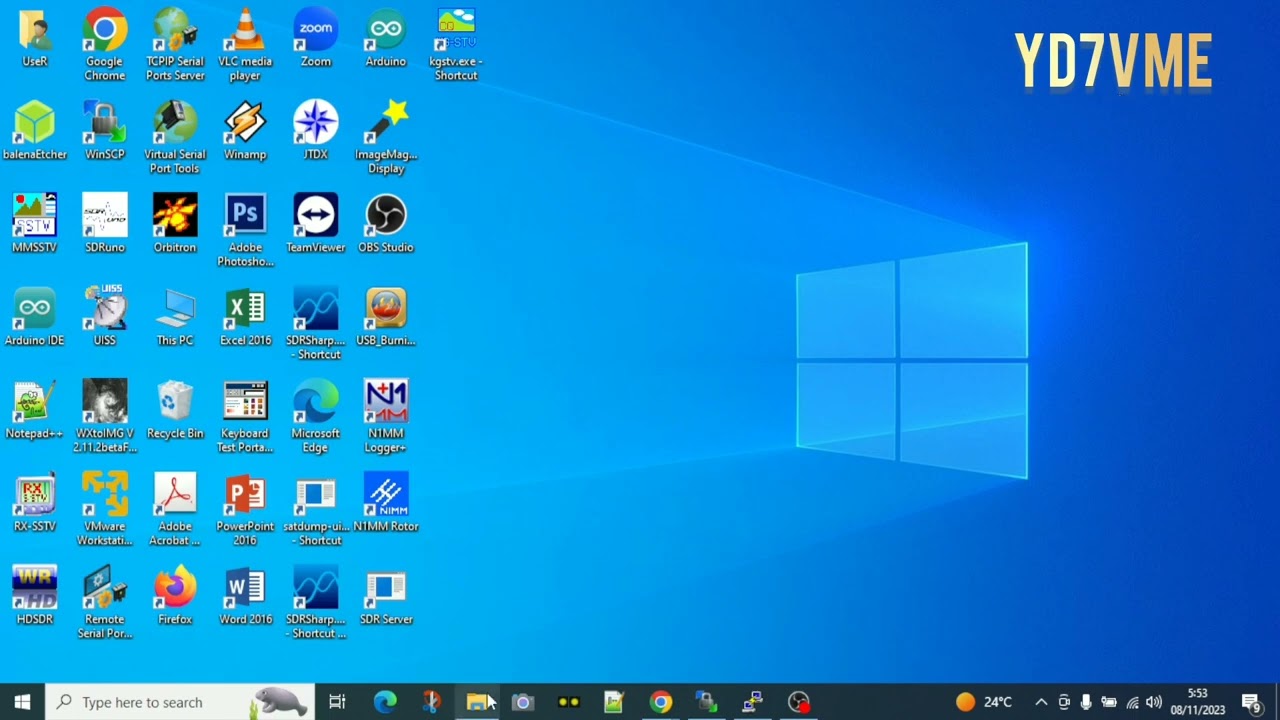This screenshot has height=720, width=1280.
Task: Launch N1MM Logger+
Action: pos(386,417)
